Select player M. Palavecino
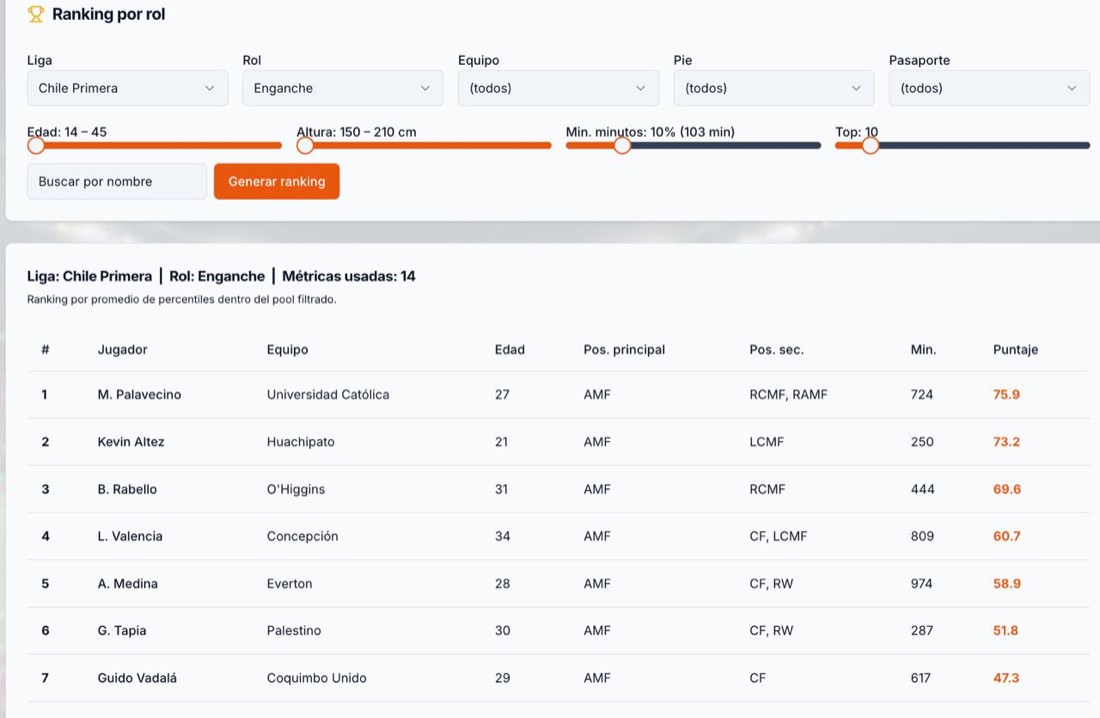The height and width of the screenshot is (718, 1100). pos(139,394)
